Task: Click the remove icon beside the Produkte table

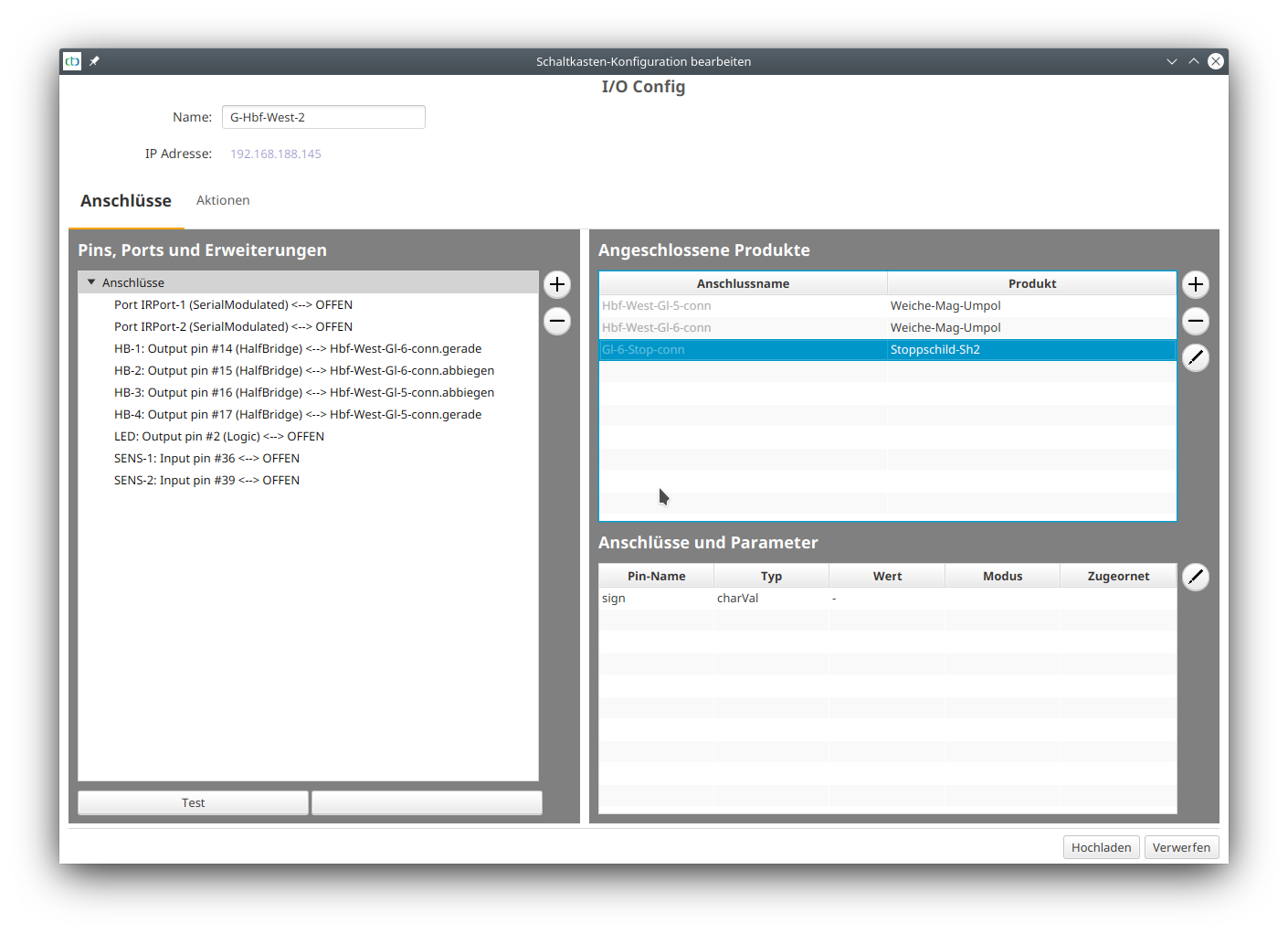Action: click(x=1195, y=321)
